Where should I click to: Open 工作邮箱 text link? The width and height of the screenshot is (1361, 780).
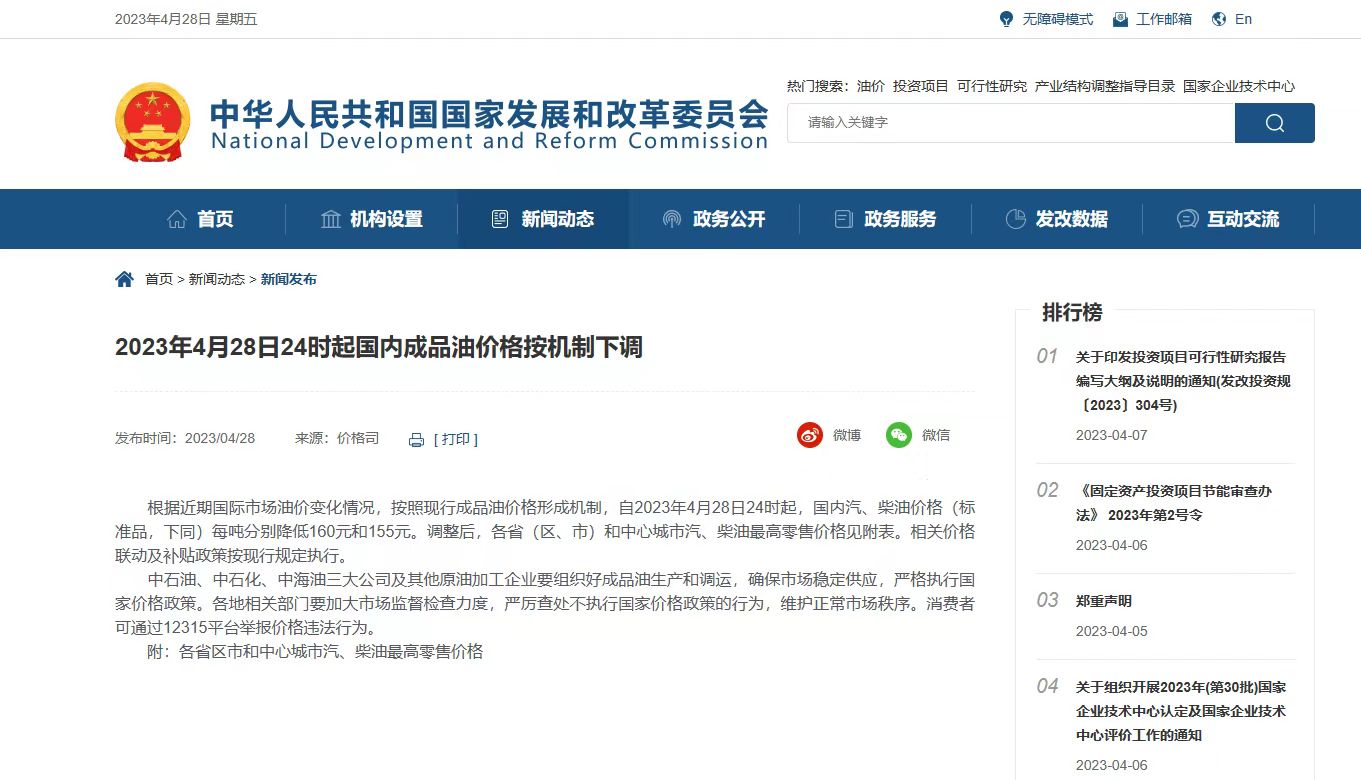pyautogui.click(x=1164, y=19)
